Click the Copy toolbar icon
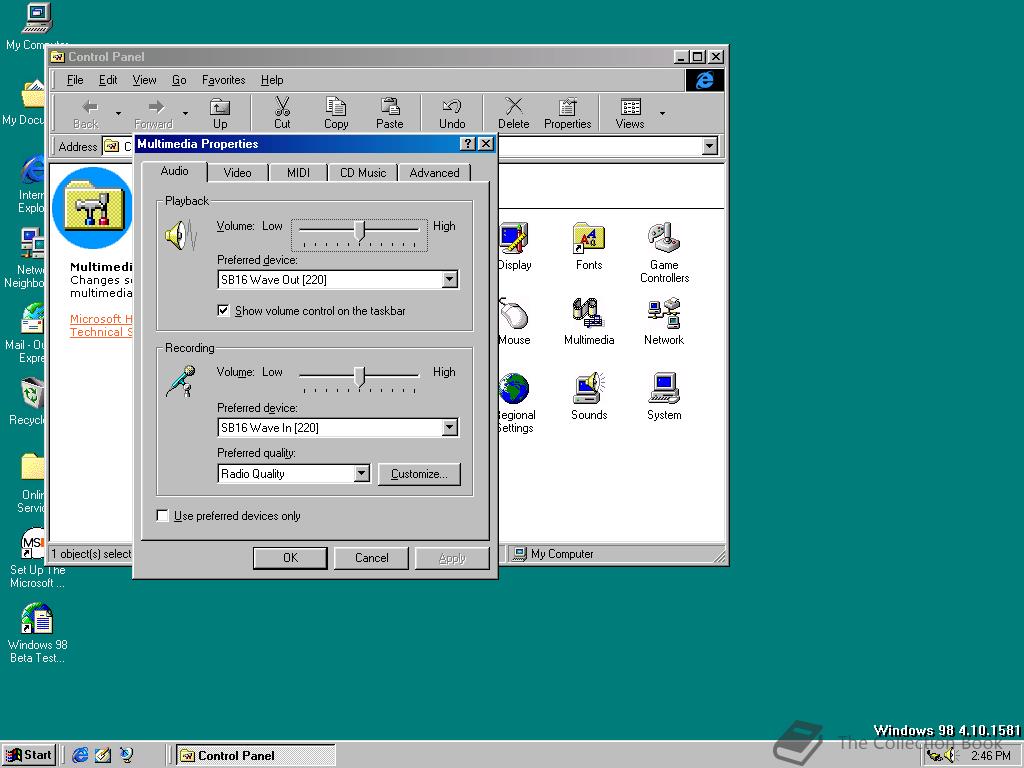 (336, 111)
